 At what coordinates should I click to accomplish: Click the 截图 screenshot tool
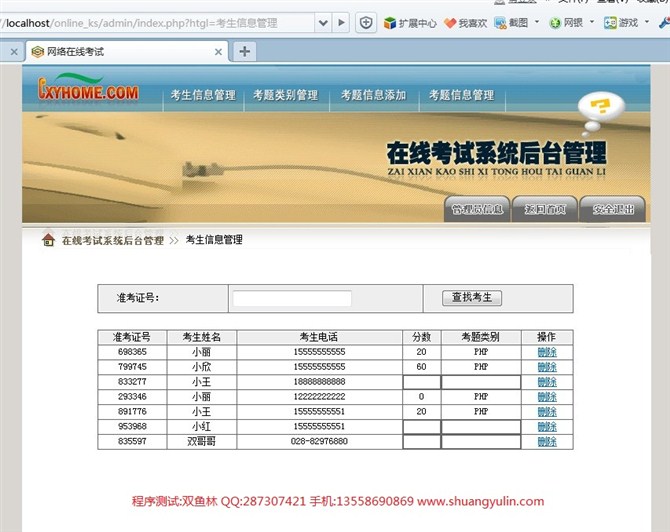(511, 23)
